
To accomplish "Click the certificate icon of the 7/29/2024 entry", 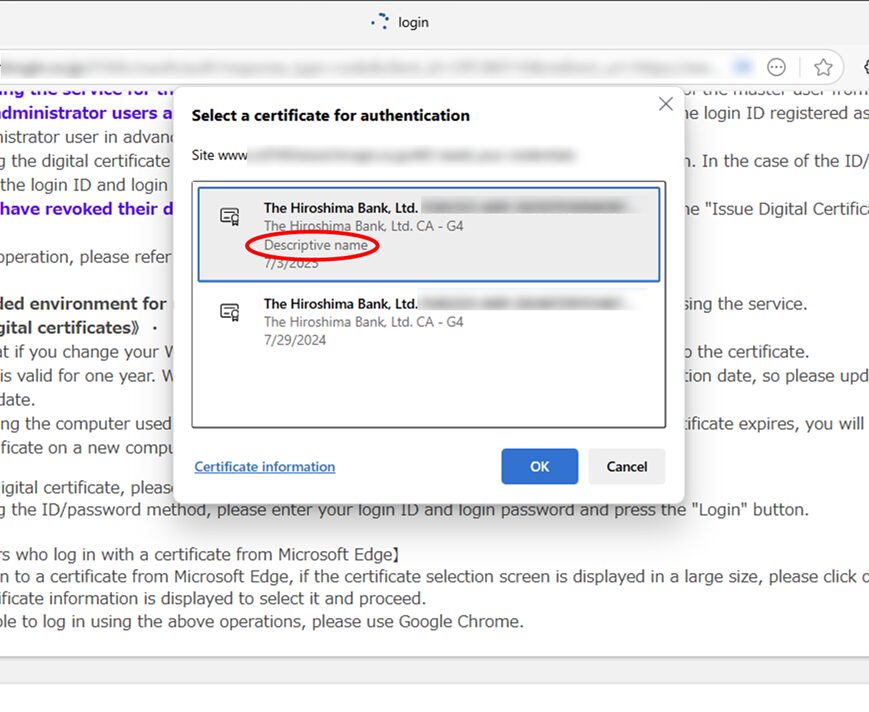I will 229,312.
